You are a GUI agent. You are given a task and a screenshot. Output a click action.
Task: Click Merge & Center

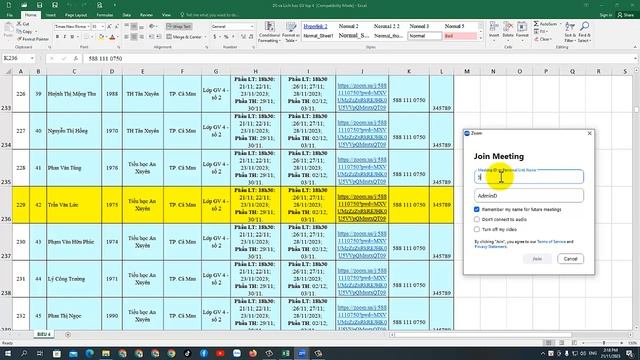[x=184, y=37]
